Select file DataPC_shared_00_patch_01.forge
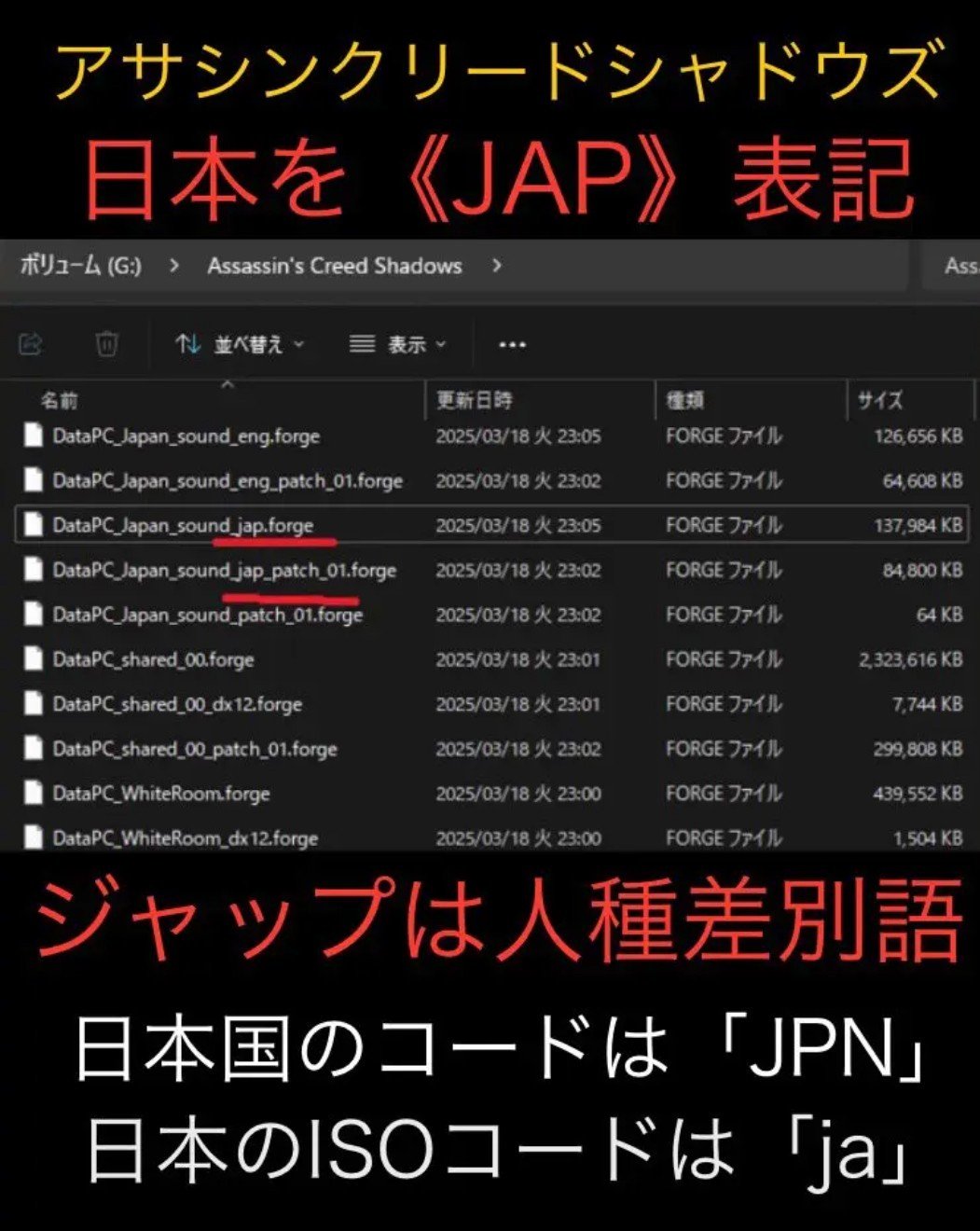Screen dimensions: 980x1231 195,749
